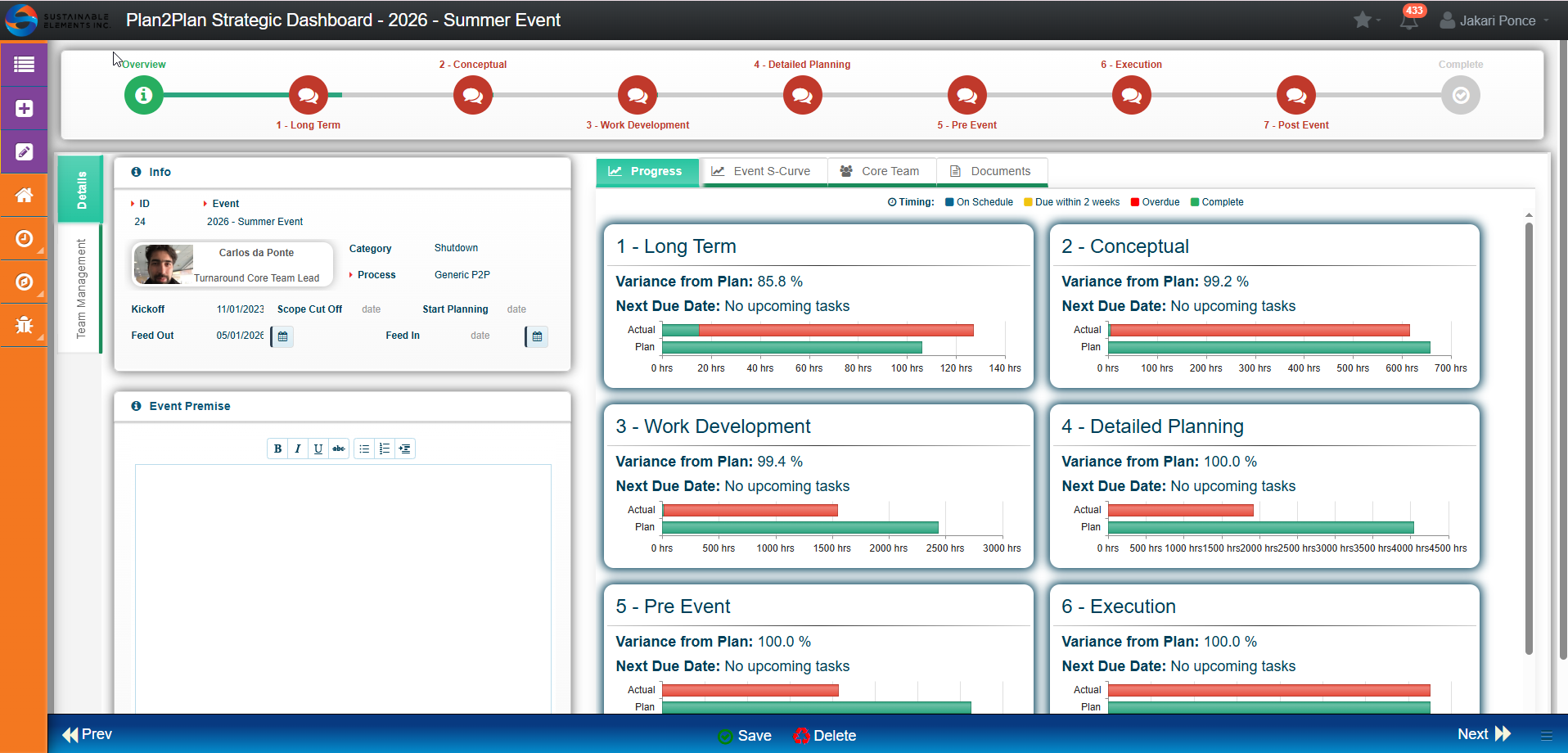Go to home via sidebar icon
The width and height of the screenshot is (1568, 753).
24,195
